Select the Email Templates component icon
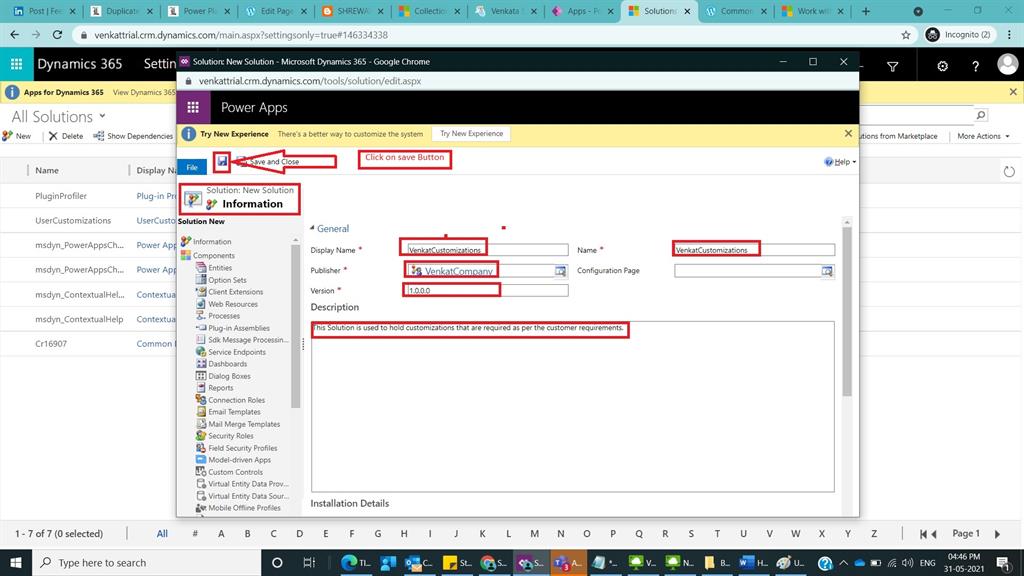 [201, 411]
